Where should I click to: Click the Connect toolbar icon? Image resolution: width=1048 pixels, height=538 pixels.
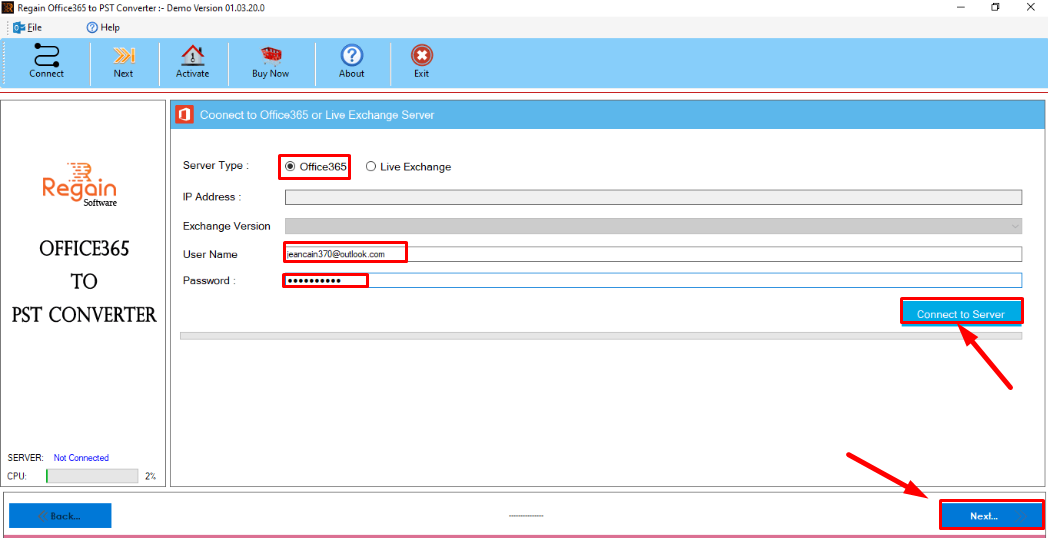pyautogui.click(x=46, y=55)
